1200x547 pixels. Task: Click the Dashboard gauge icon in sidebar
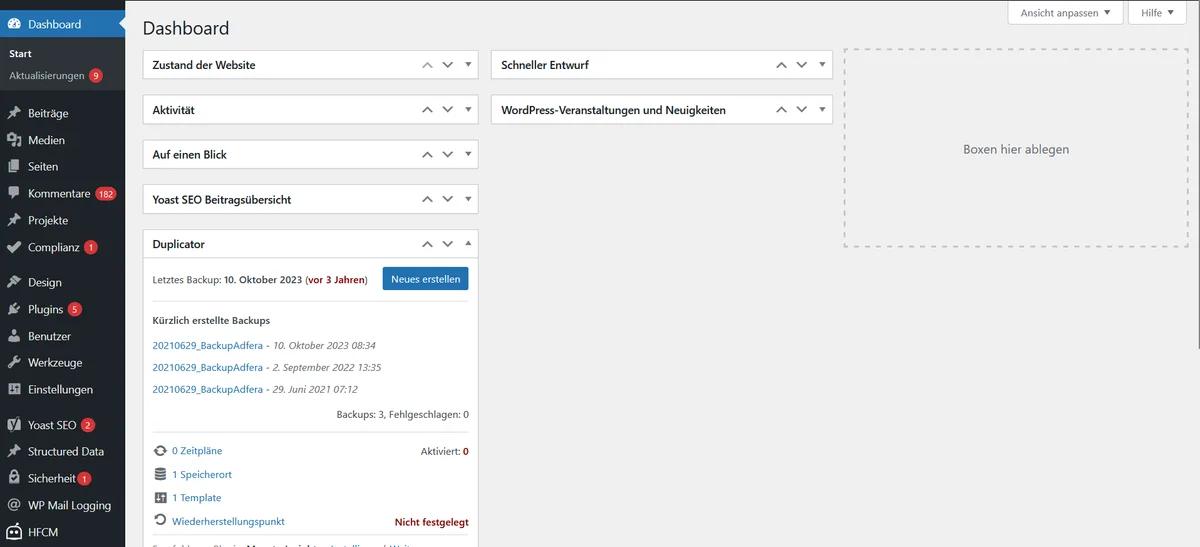[14, 24]
